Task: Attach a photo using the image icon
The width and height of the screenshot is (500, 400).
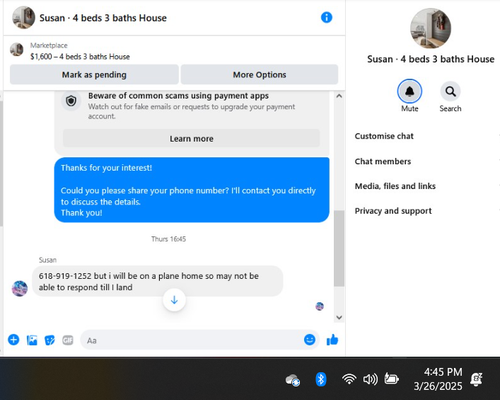Action: point(32,340)
